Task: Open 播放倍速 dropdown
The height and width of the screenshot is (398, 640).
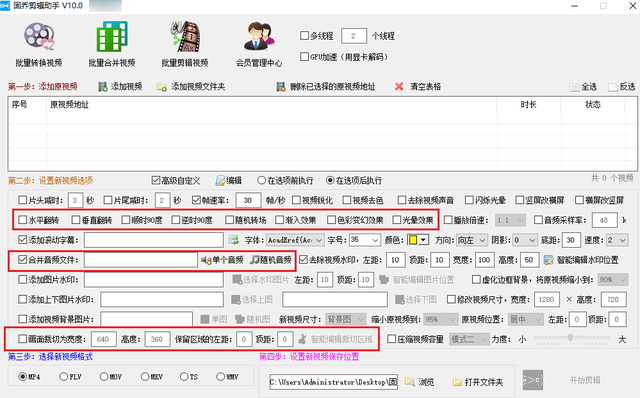Action: tap(510, 220)
